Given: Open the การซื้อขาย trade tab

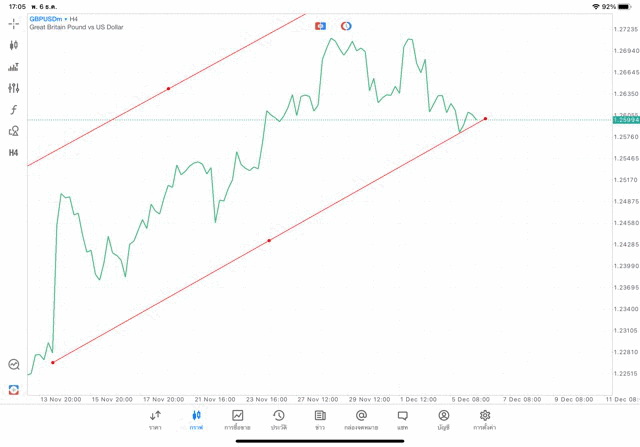Looking at the screenshot, I should coord(238,420).
